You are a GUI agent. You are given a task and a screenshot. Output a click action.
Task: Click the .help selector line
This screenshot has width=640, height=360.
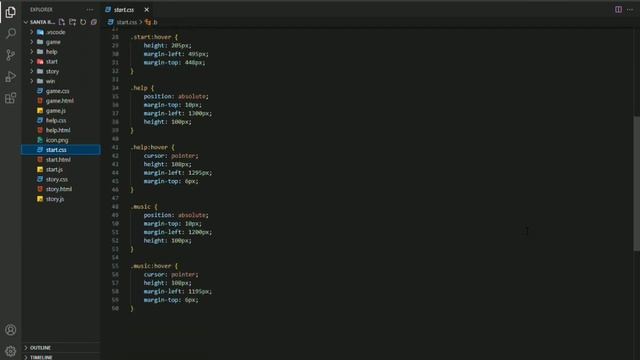click(x=142, y=88)
